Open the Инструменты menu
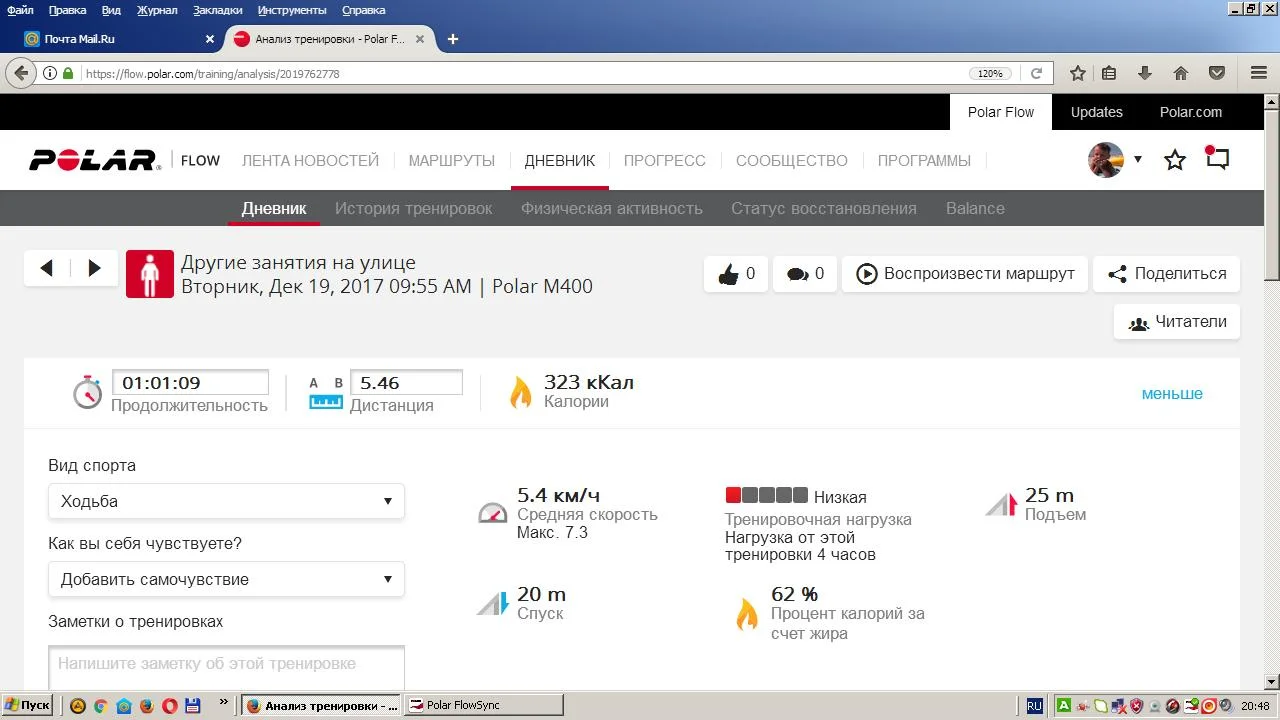The width and height of the screenshot is (1280, 720). coord(292,10)
